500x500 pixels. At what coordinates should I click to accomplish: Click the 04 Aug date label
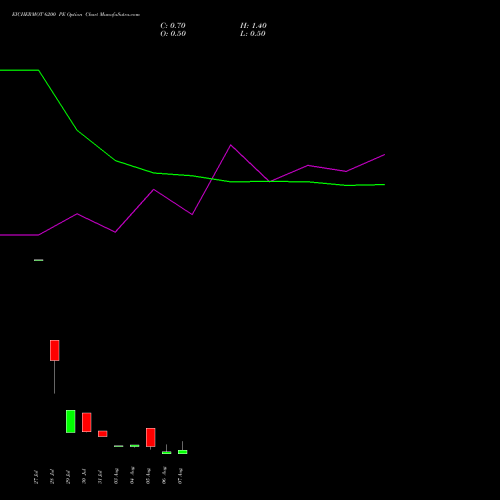tap(132, 475)
